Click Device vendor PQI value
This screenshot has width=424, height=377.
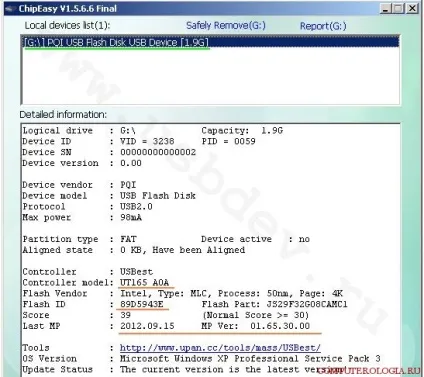pyautogui.click(x=128, y=185)
